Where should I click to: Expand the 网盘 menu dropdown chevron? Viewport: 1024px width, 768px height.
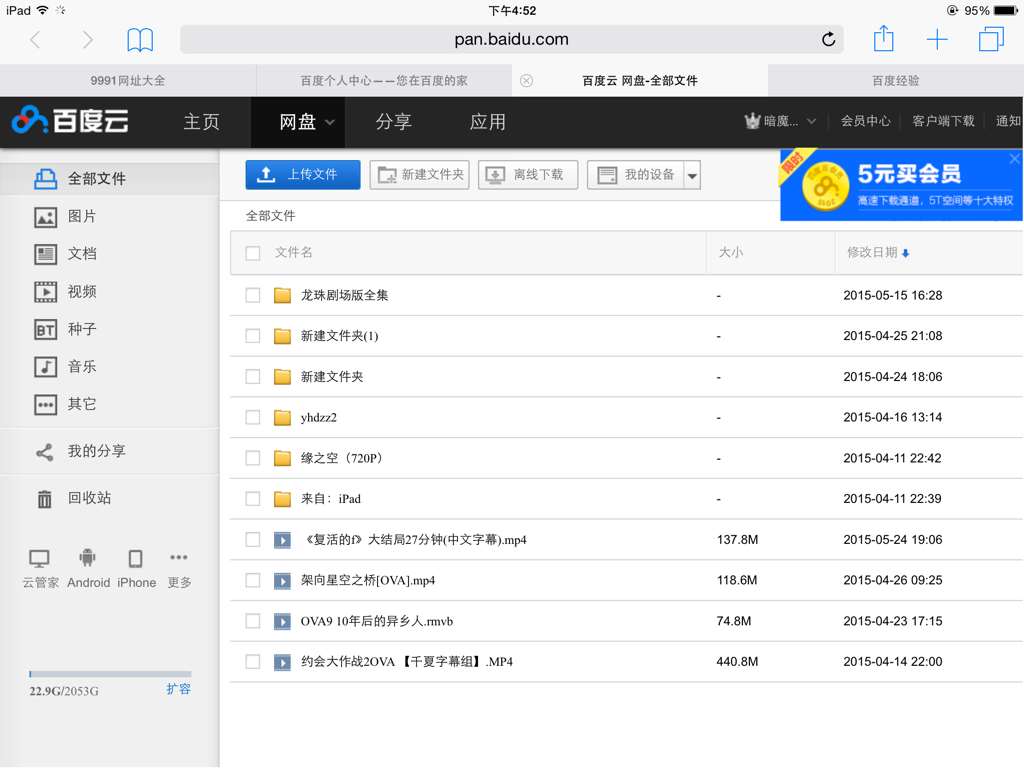(330, 122)
